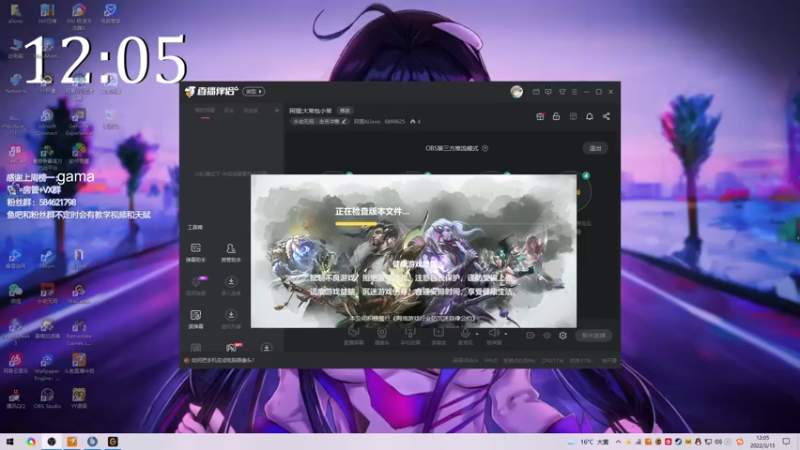Click the share icon in streaming header
The image size is (800, 450).
[606, 116]
